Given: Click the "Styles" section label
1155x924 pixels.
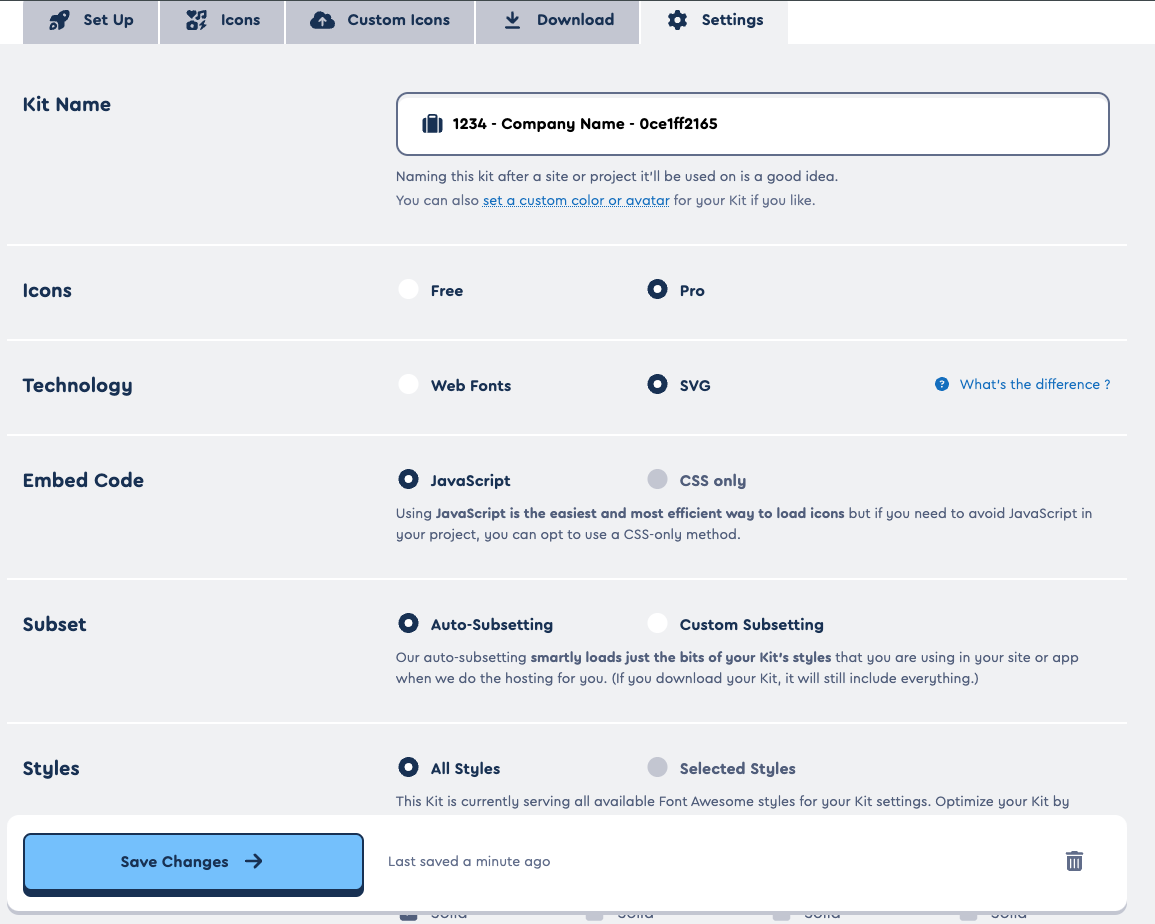Looking at the screenshot, I should point(51,769).
